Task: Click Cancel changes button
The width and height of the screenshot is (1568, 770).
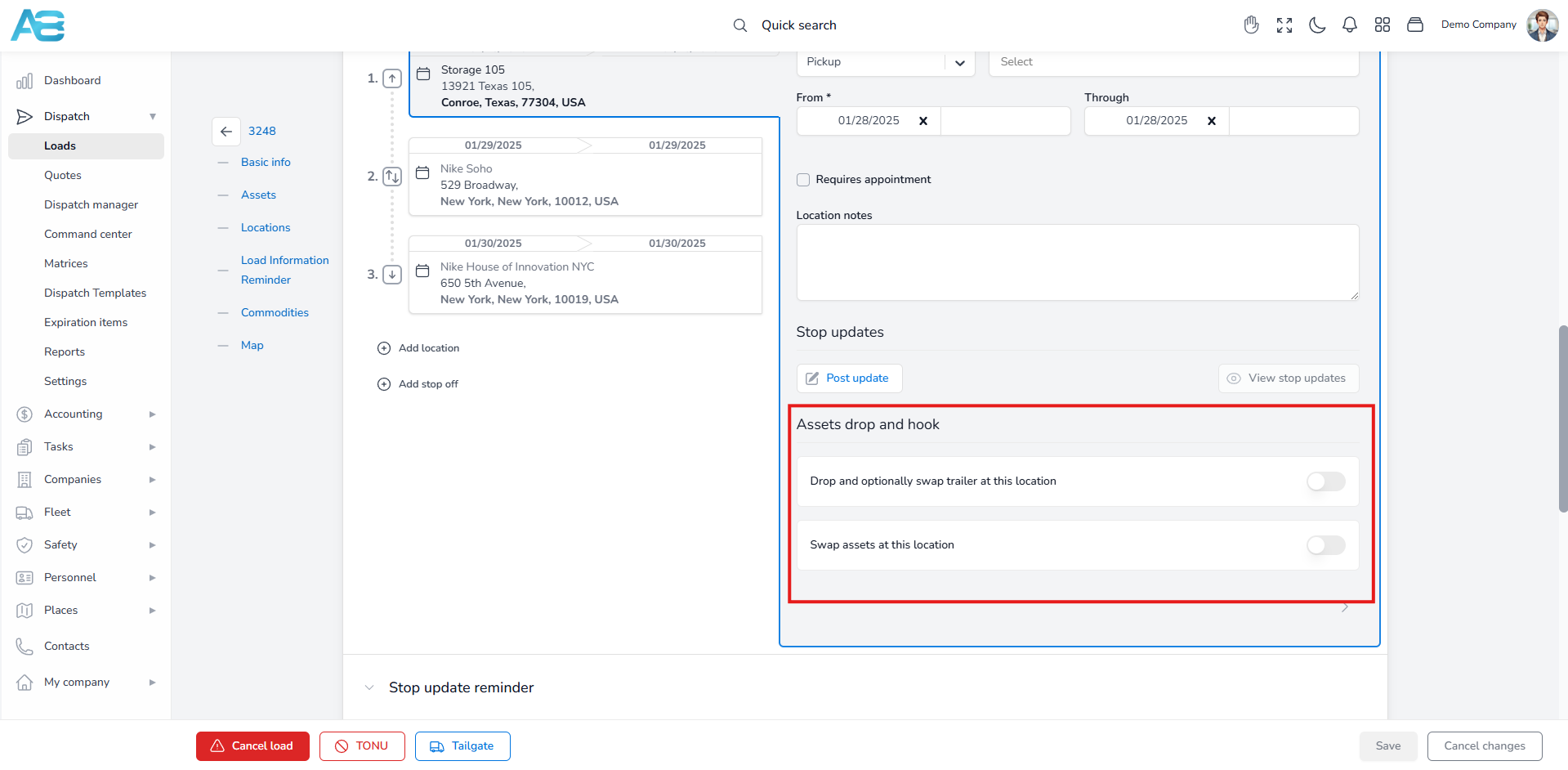Action: 1485,746
